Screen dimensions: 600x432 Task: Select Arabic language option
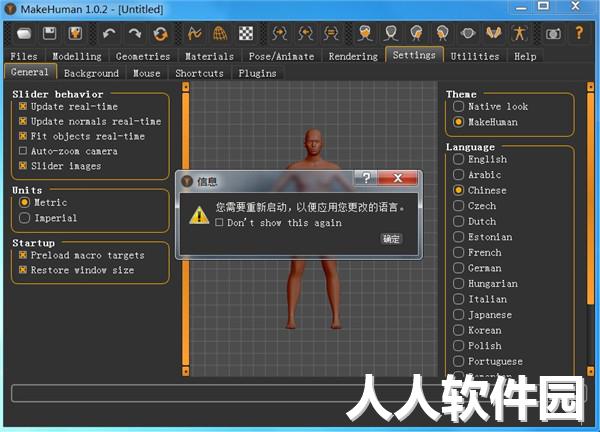pyautogui.click(x=458, y=174)
